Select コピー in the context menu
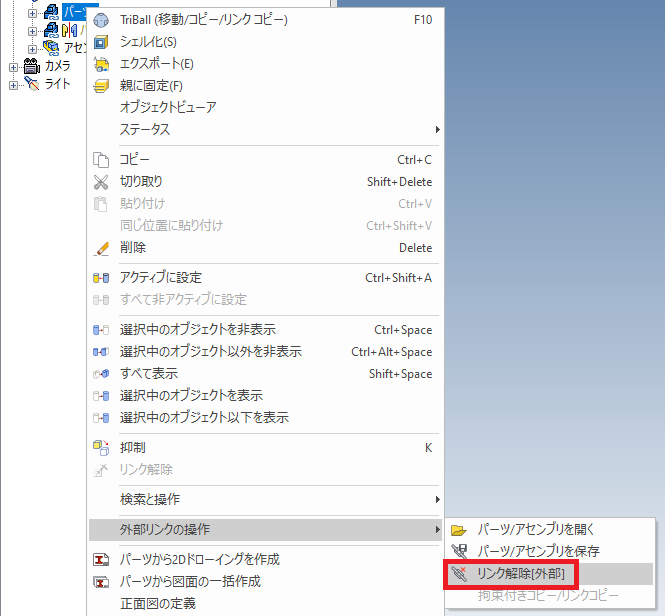 click(265, 160)
